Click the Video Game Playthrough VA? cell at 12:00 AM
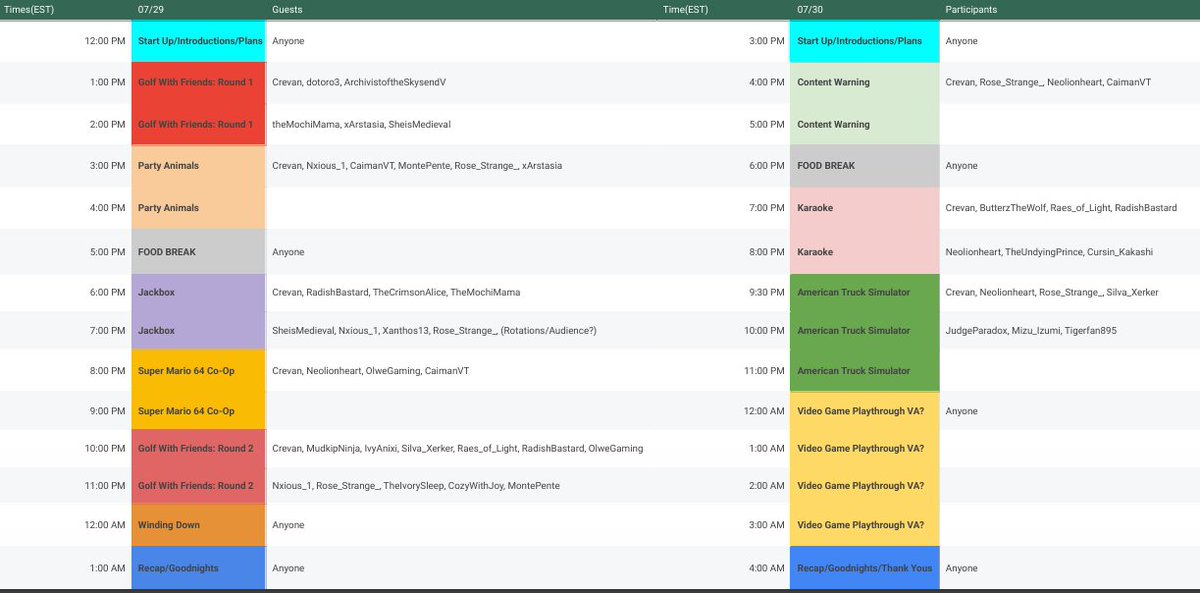 [x=864, y=411]
